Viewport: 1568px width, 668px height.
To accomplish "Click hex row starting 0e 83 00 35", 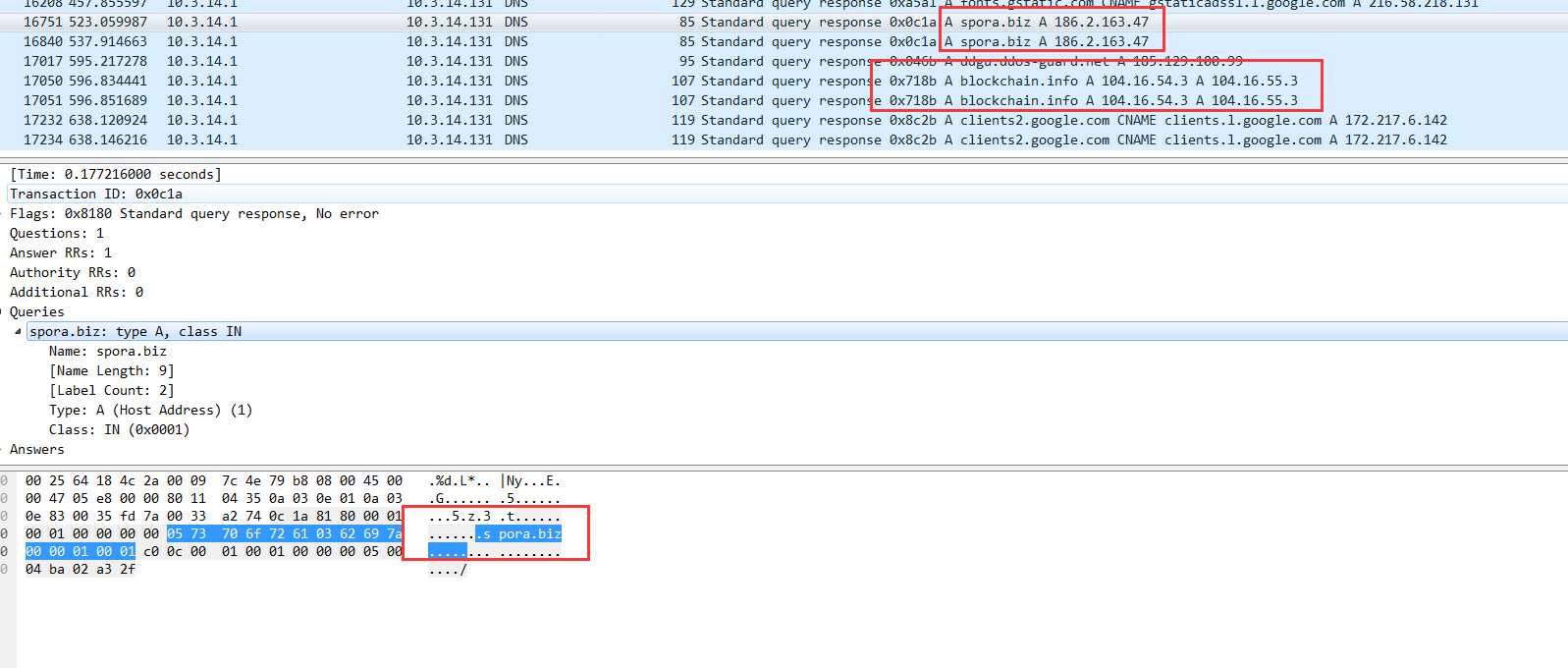I will (x=214, y=516).
